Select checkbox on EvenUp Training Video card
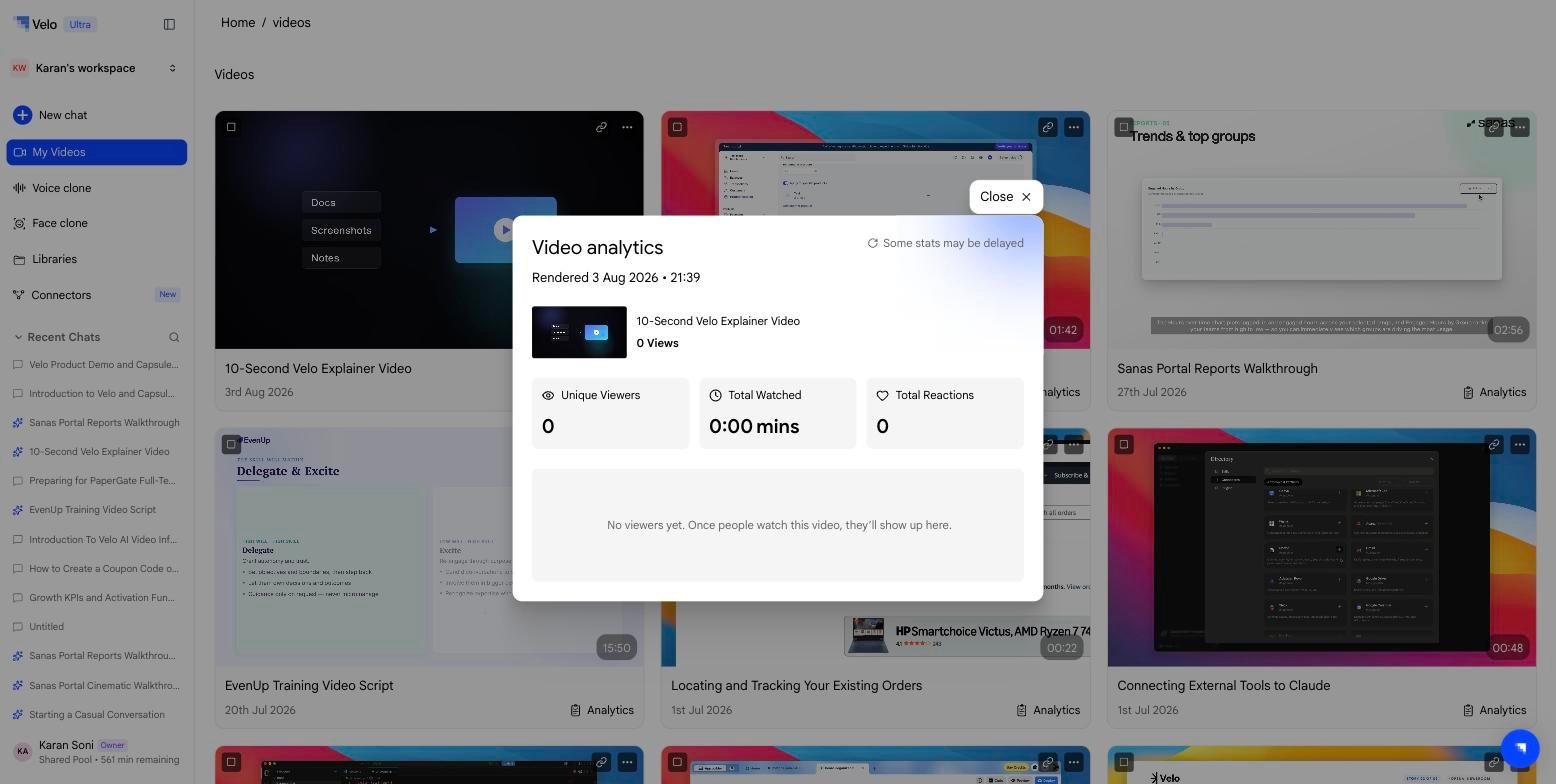 [x=231, y=444]
